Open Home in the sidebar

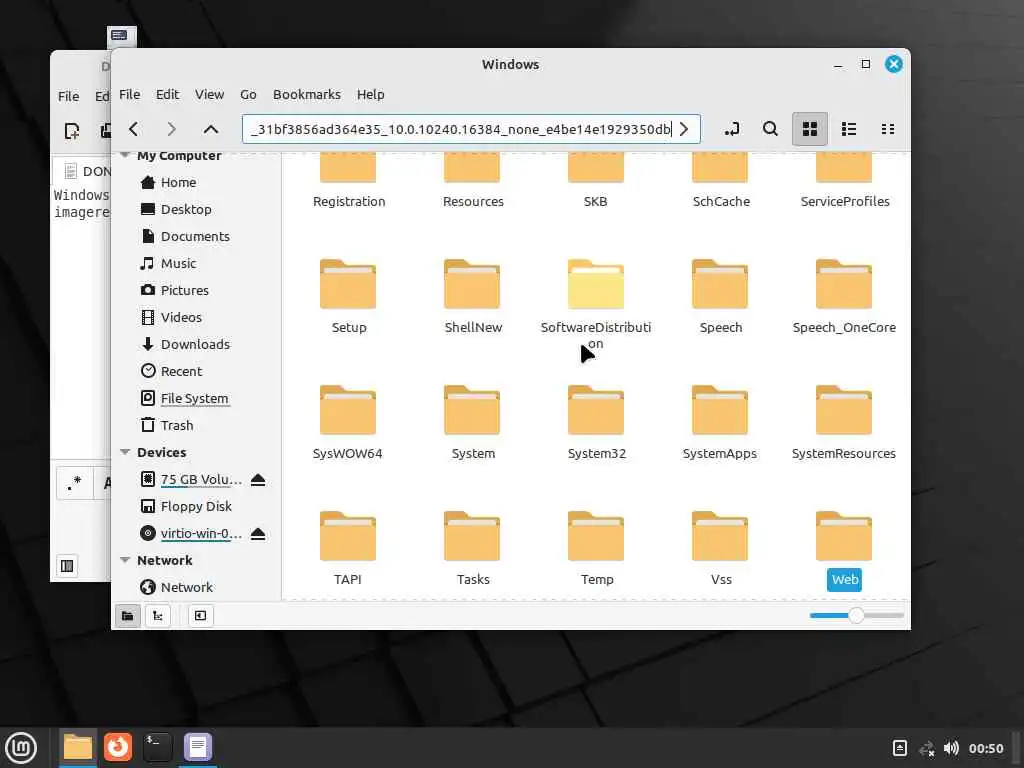pos(178,182)
